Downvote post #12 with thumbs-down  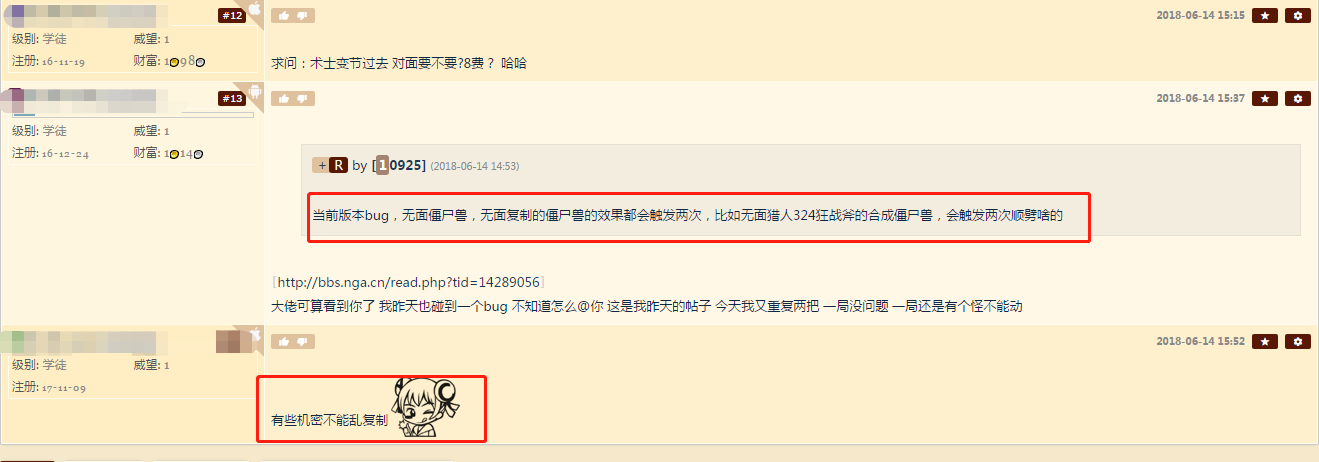[302, 16]
